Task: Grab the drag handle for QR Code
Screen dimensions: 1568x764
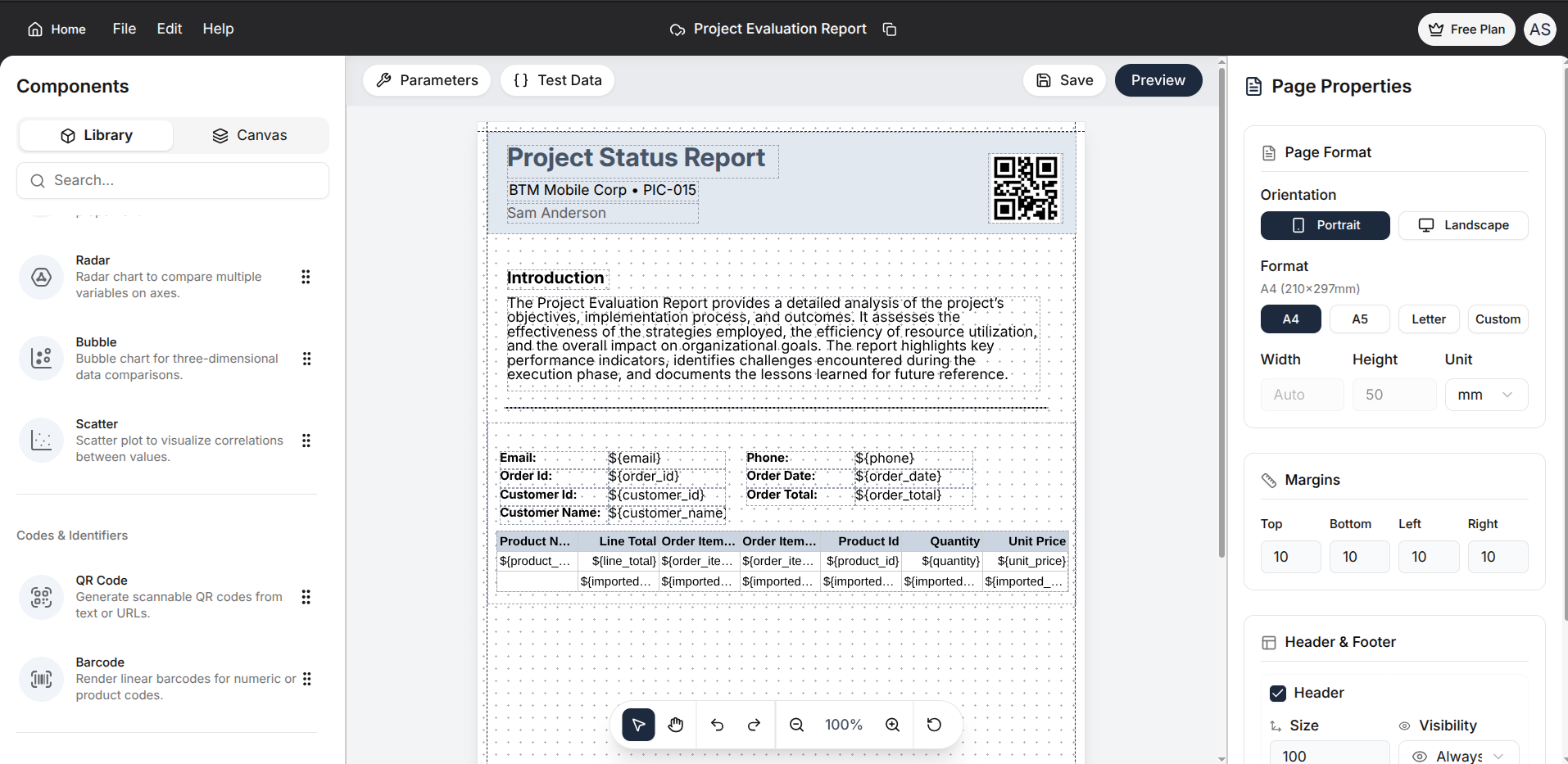Action: (306, 597)
